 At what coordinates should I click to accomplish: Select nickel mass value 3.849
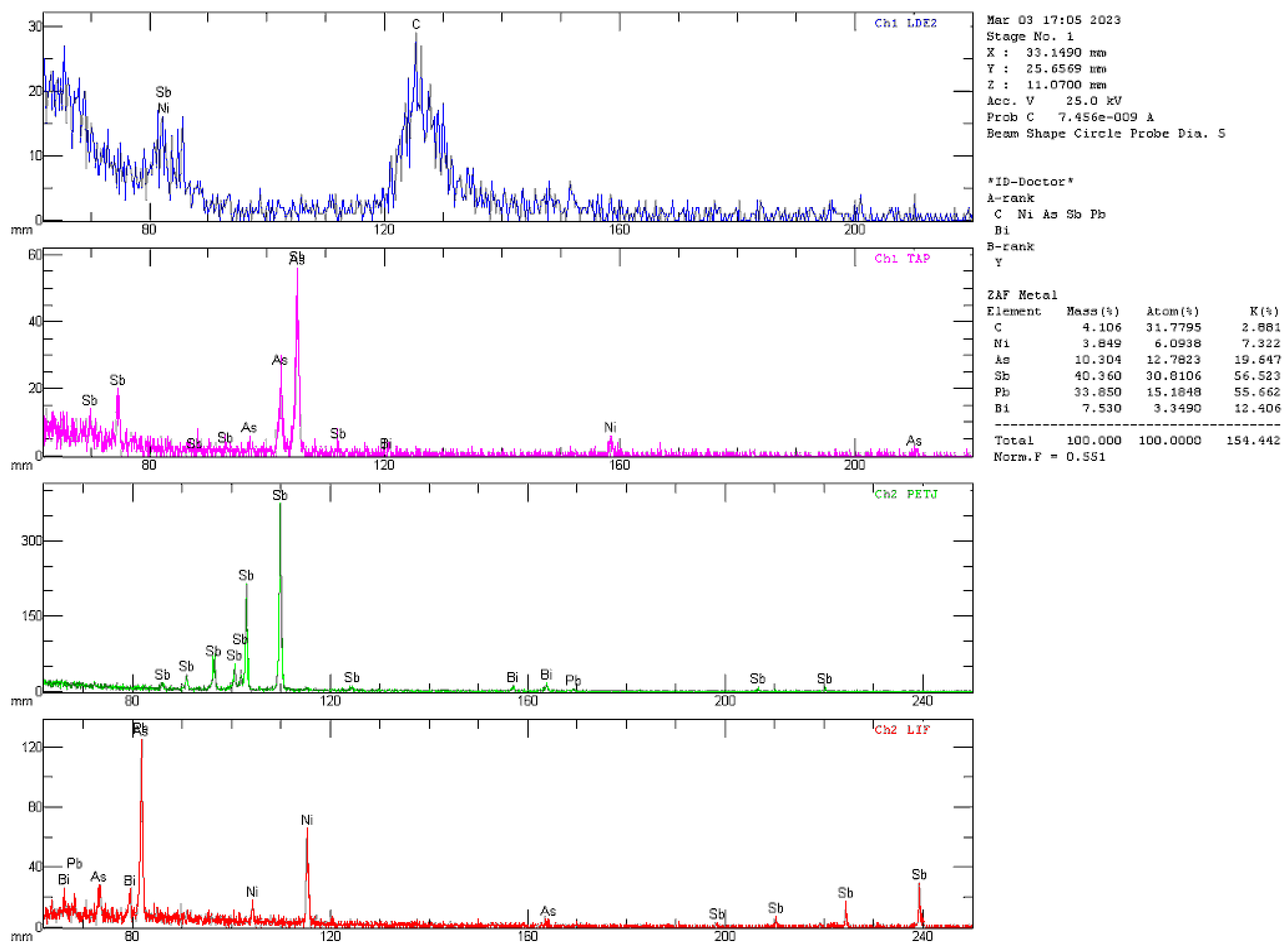click(x=1101, y=343)
